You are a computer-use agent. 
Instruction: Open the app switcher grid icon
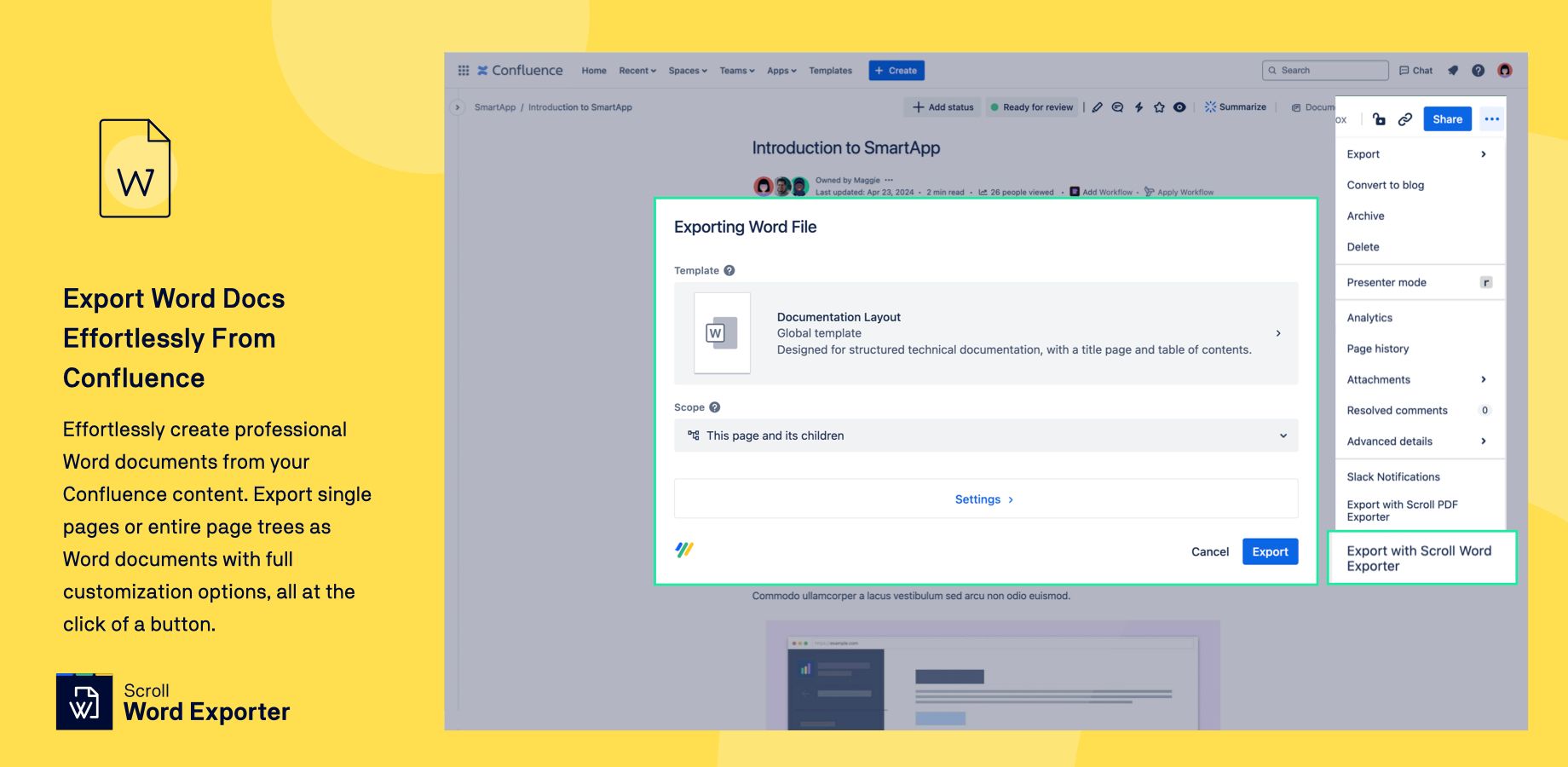pos(464,71)
